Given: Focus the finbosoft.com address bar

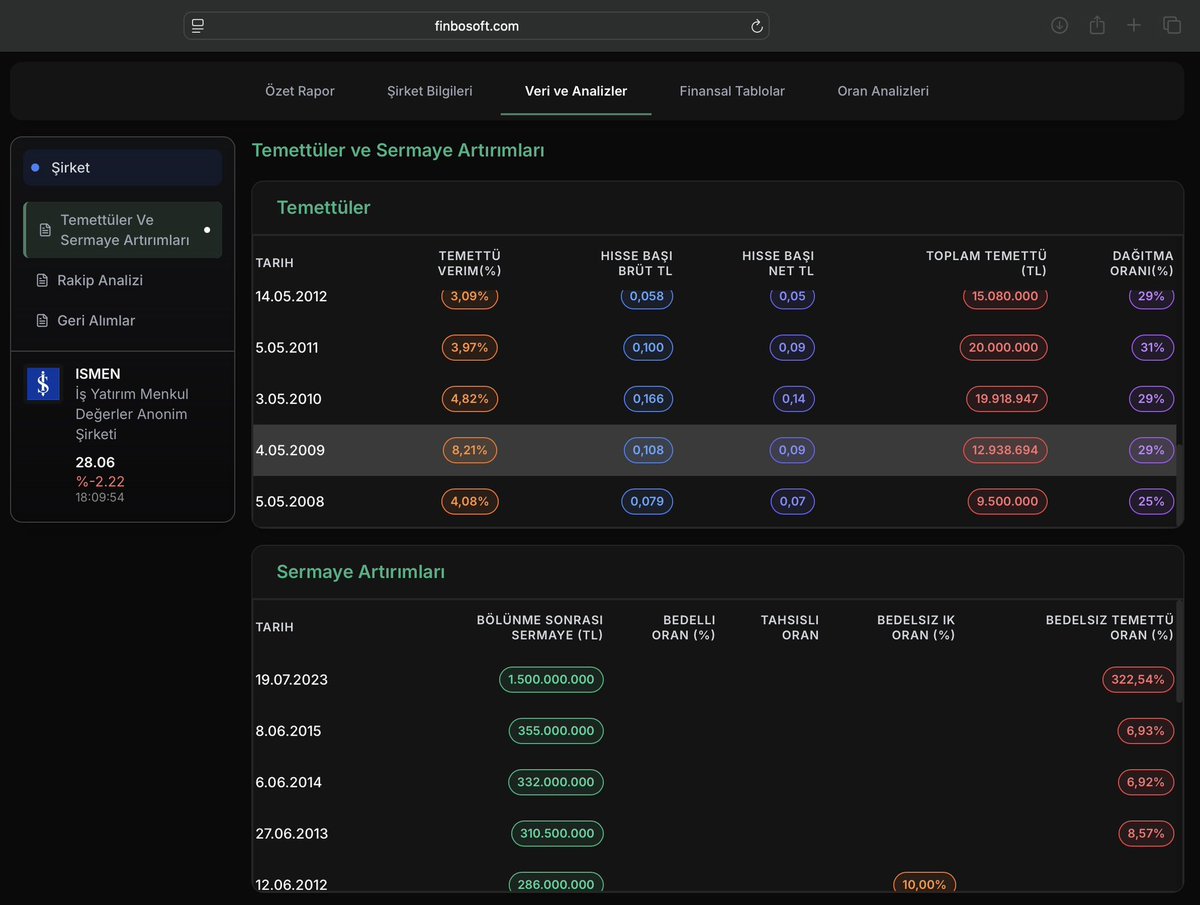Looking at the screenshot, I should point(476,26).
